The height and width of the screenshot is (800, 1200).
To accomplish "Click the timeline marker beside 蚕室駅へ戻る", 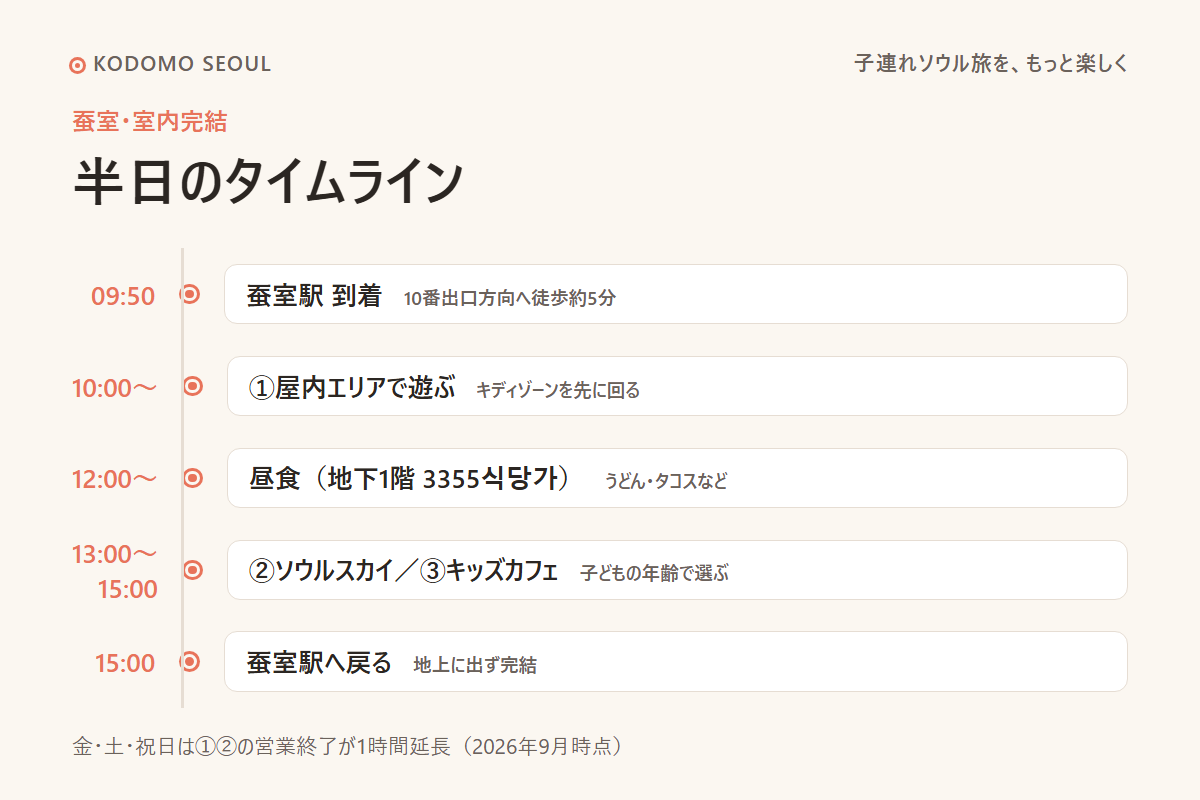I will (190, 662).
